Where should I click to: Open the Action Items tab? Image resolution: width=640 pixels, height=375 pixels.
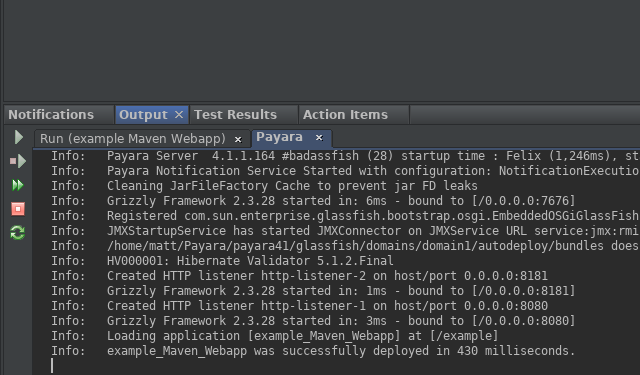click(345, 115)
